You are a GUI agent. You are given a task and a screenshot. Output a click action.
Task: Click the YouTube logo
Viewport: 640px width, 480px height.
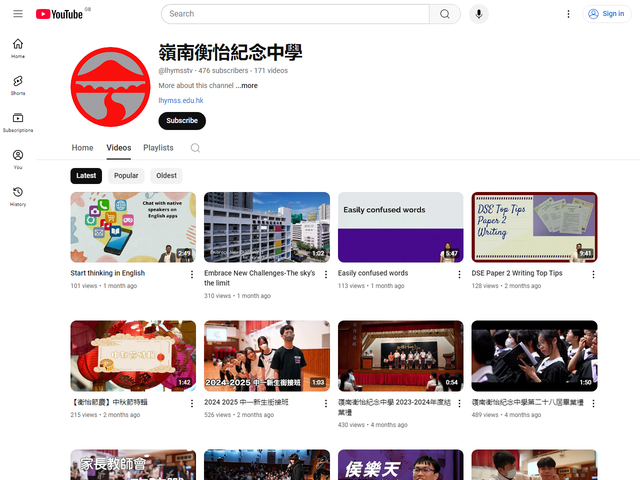click(59, 14)
